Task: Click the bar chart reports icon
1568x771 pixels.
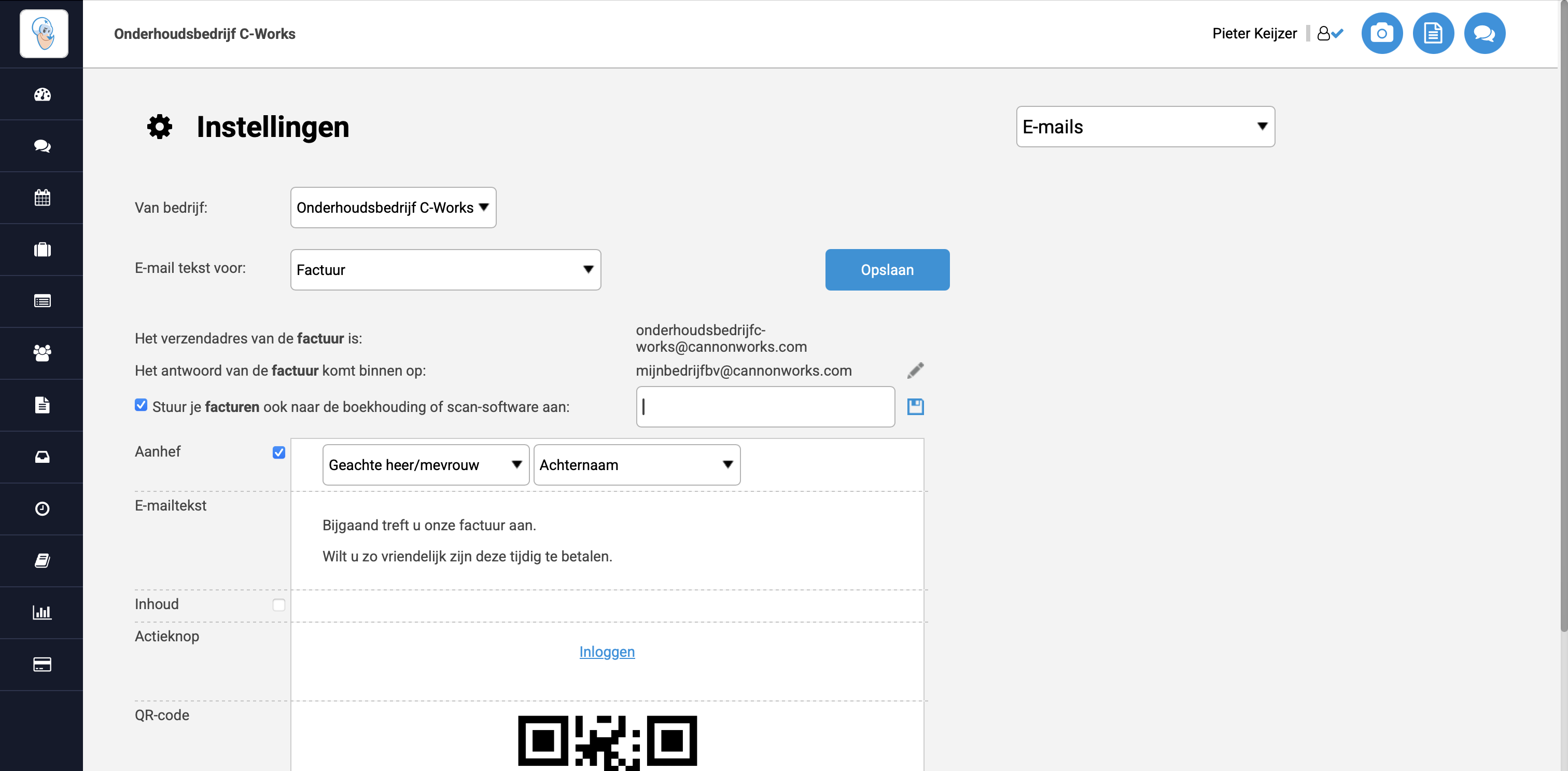Action: tap(42, 613)
